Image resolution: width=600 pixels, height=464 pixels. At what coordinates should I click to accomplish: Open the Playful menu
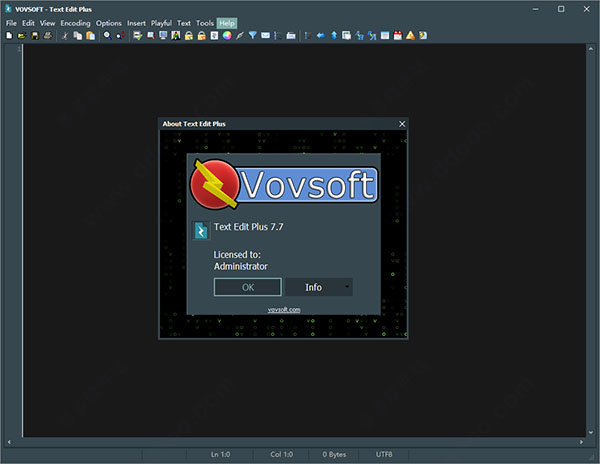(x=161, y=23)
